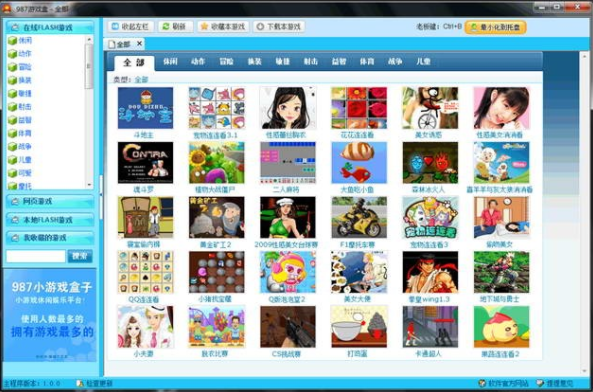Expand the 本地FLASH游戏 sidebar section
The image size is (593, 392).
tap(50, 220)
